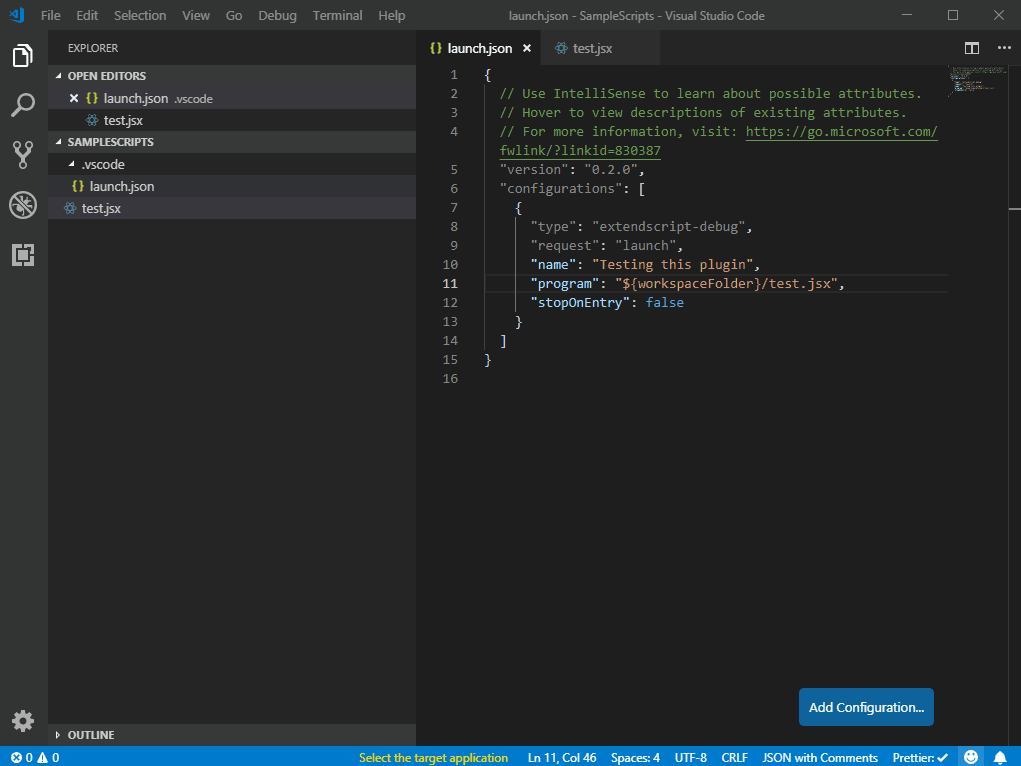This screenshot has height=766, width=1021.
Task: Click line number 1 in gutter
Action: (x=454, y=75)
